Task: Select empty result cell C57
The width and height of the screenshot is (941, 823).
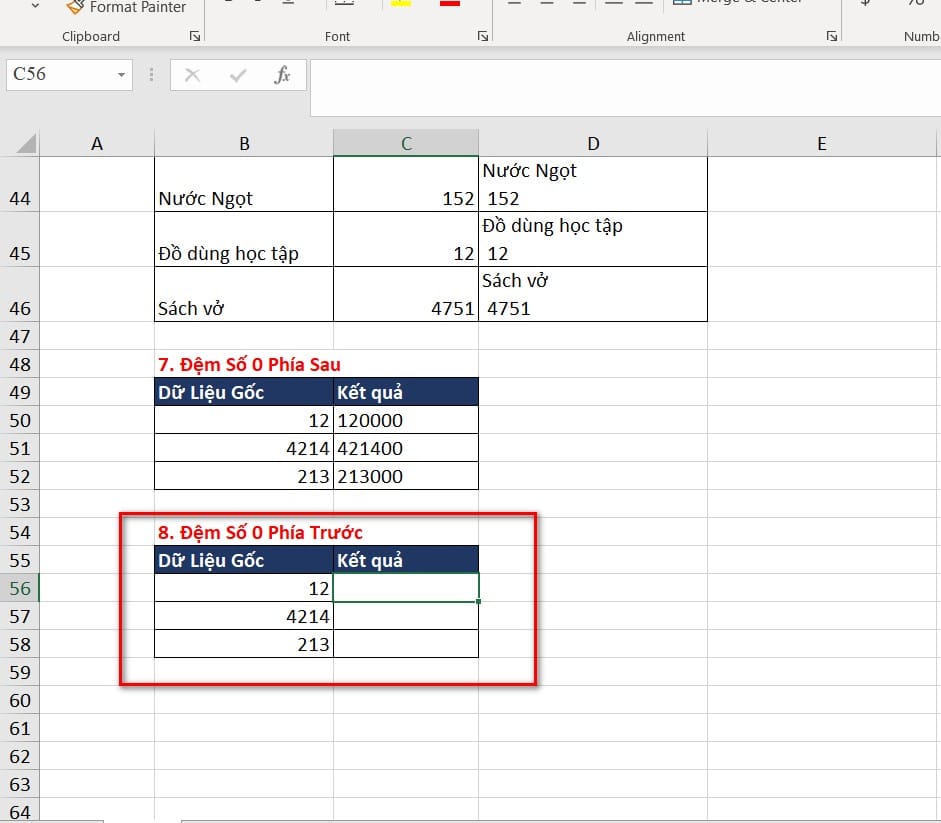Action: point(406,616)
